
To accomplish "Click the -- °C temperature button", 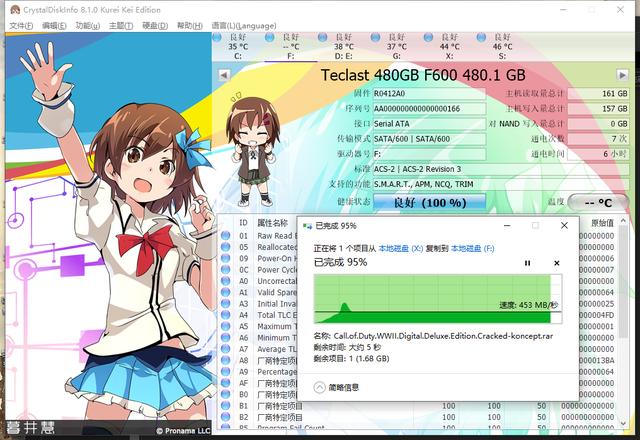I will 598,203.
